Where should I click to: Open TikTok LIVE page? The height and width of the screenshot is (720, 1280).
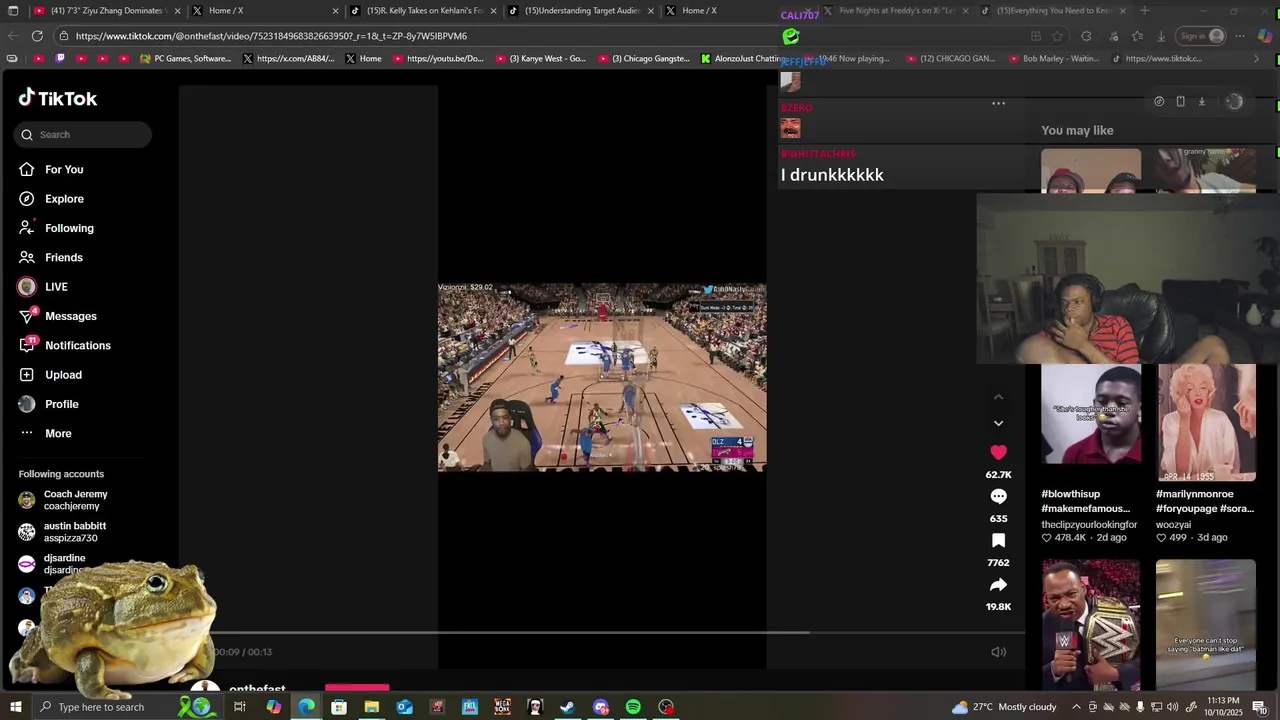[56, 287]
